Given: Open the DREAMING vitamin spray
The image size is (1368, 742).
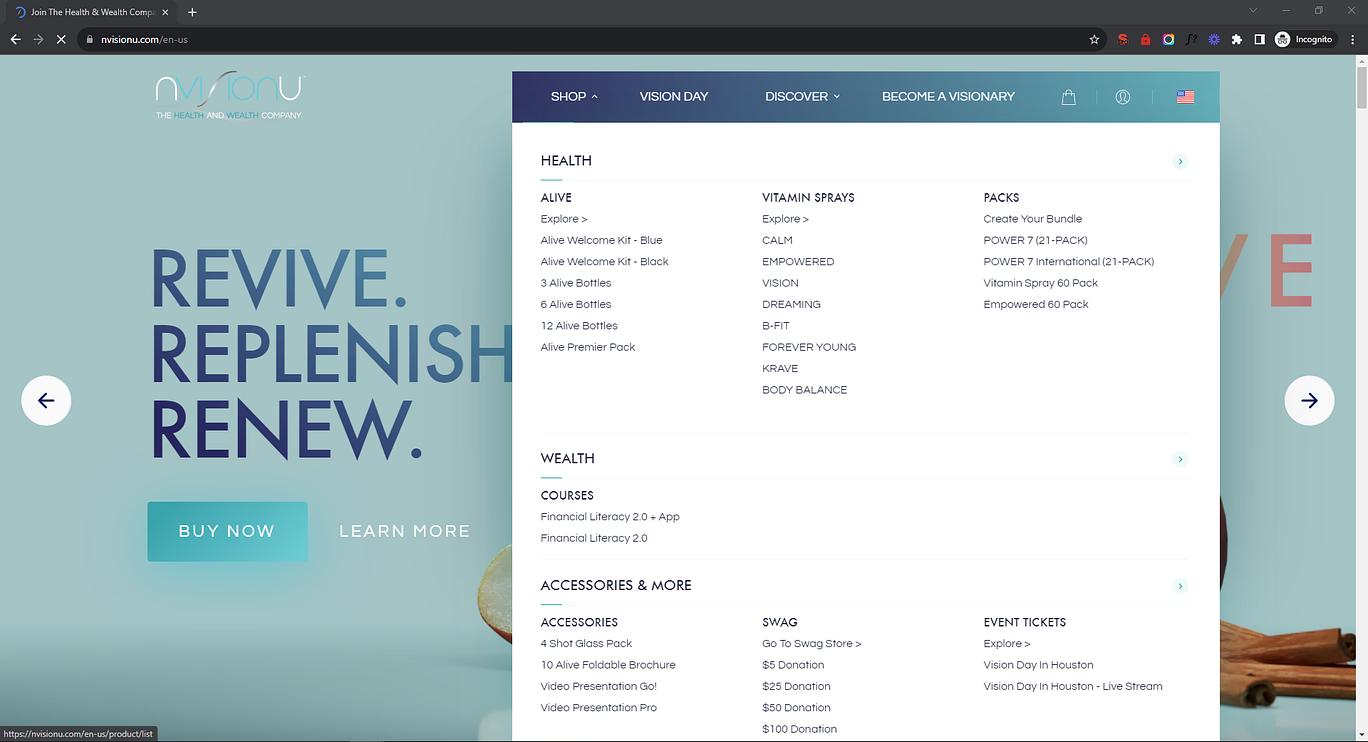Looking at the screenshot, I should click(791, 305).
